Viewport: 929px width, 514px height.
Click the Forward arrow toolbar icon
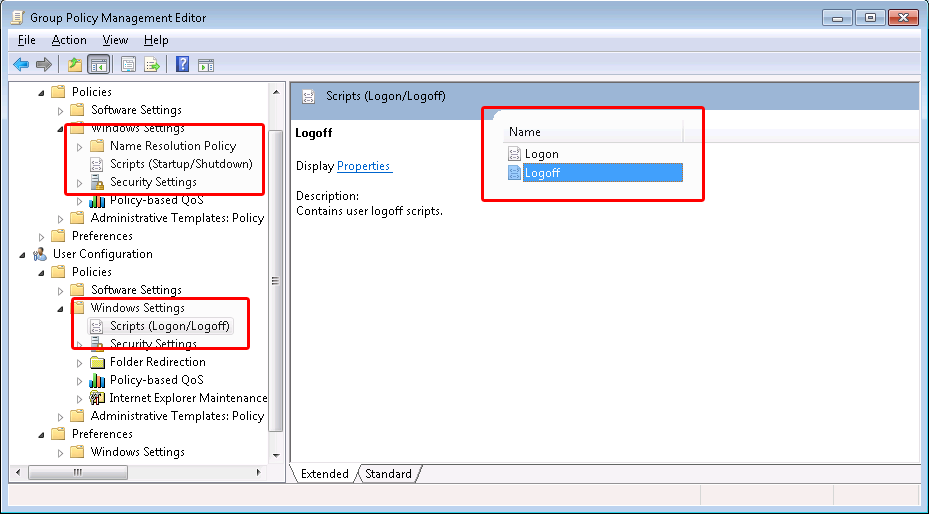[x=44, y=65]
